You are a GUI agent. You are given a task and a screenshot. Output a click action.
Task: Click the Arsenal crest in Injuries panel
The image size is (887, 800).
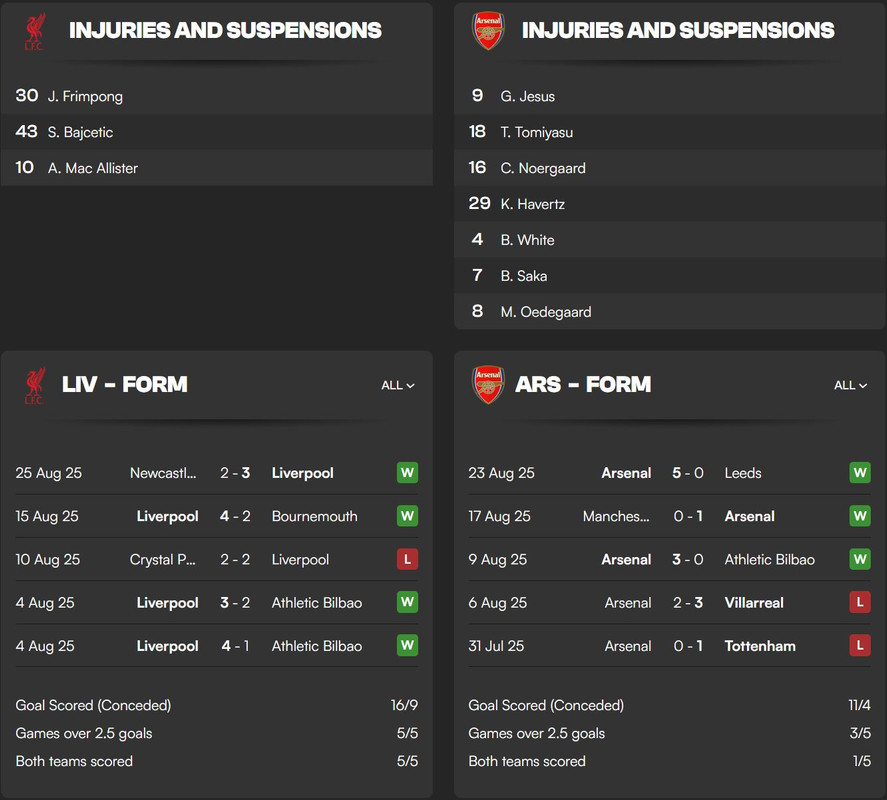[488, 31]
